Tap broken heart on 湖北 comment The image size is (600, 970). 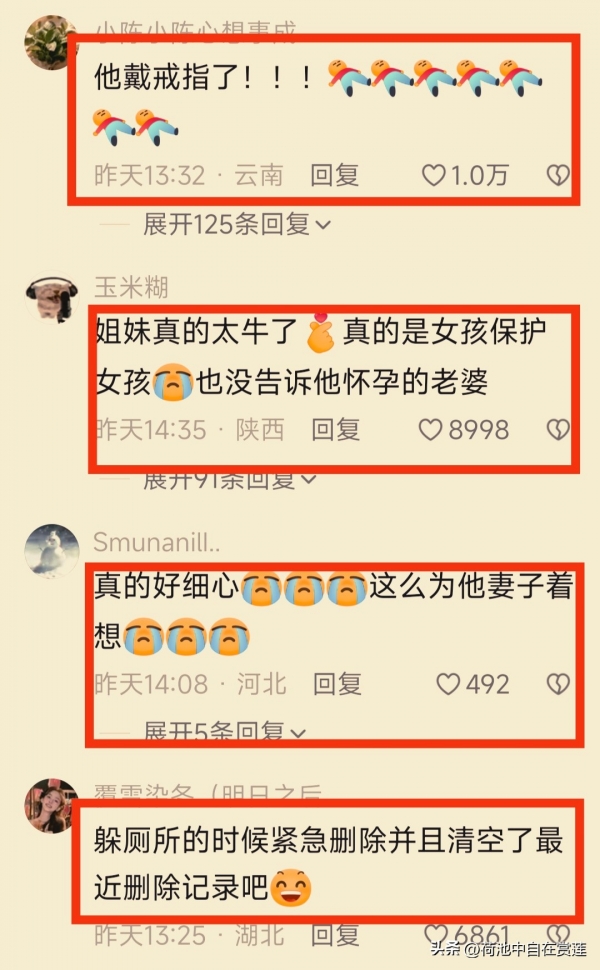coord(558,934)
